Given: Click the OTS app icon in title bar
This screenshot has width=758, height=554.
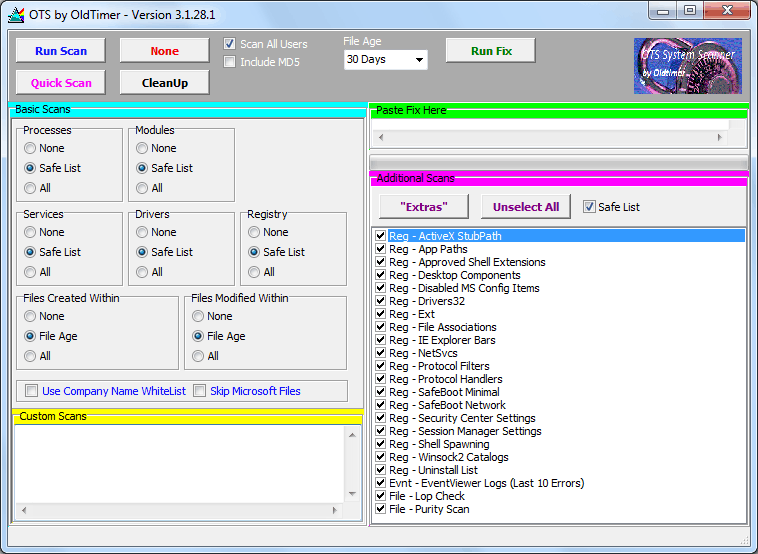Looking at the screenshot, I should 16,15.
